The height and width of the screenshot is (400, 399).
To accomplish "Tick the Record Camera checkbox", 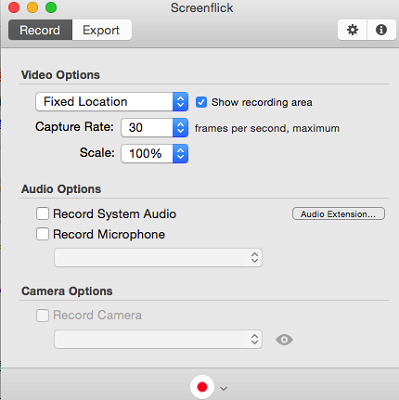I will click(x=42, y=315).
